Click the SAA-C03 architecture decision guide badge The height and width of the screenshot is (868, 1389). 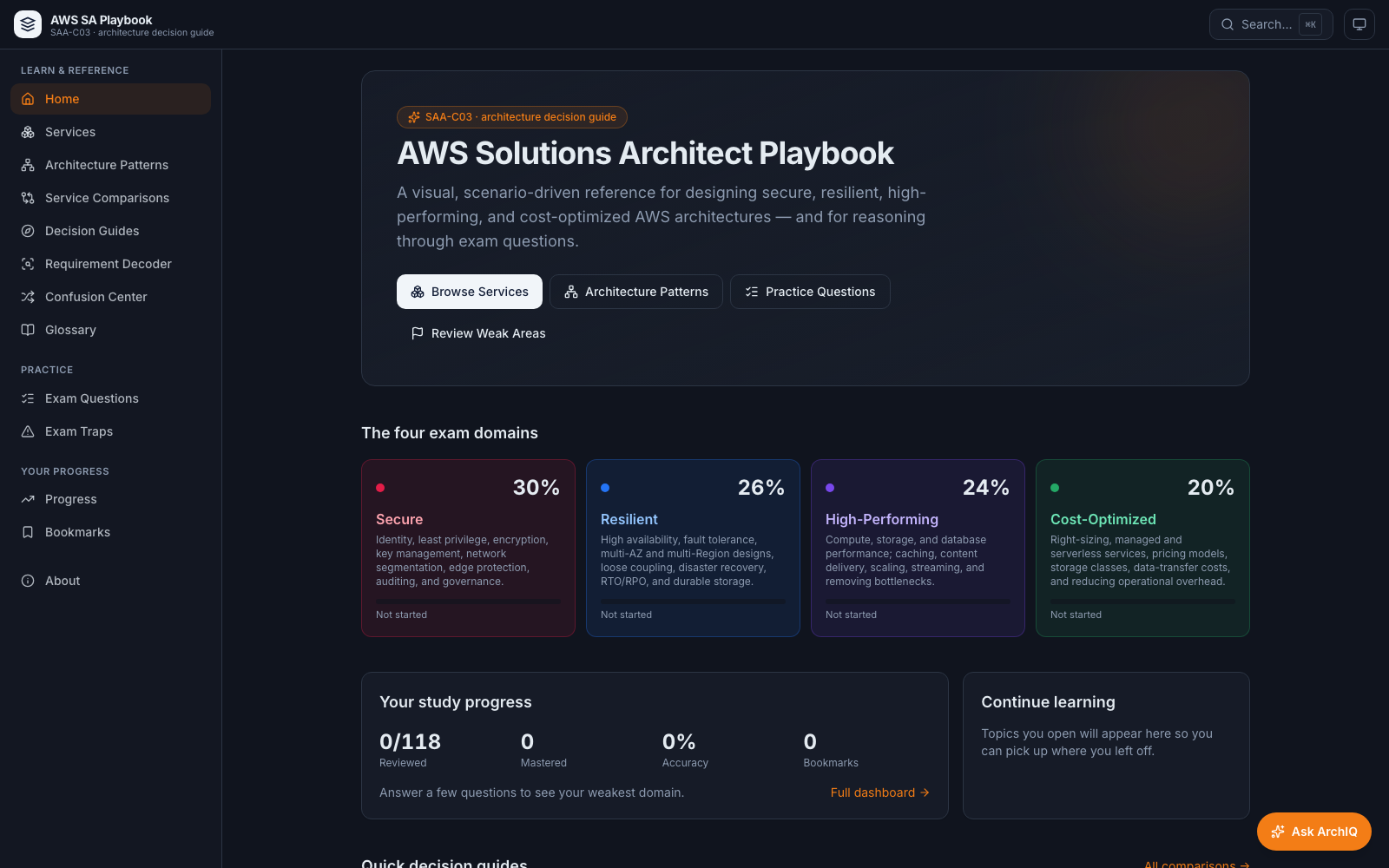pos(512,117)
